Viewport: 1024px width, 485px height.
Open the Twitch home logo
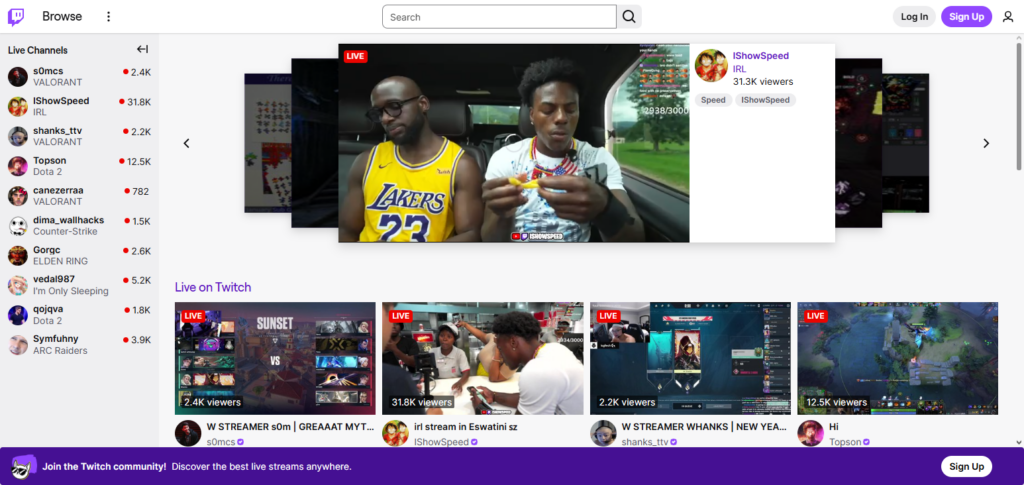coord(16,17)
